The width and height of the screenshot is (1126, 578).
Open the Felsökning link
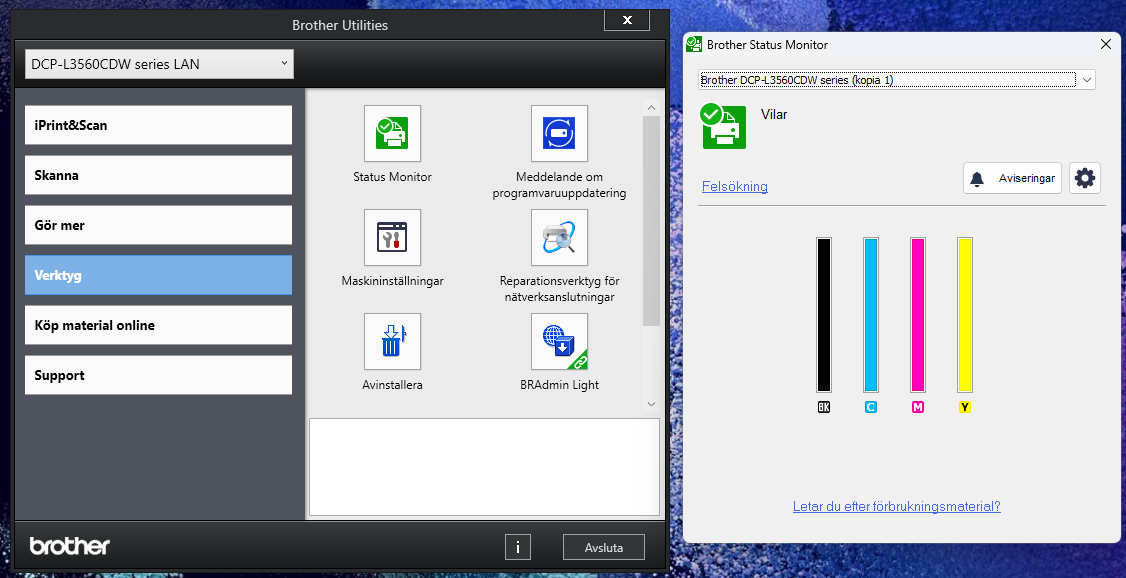[735, 186]
